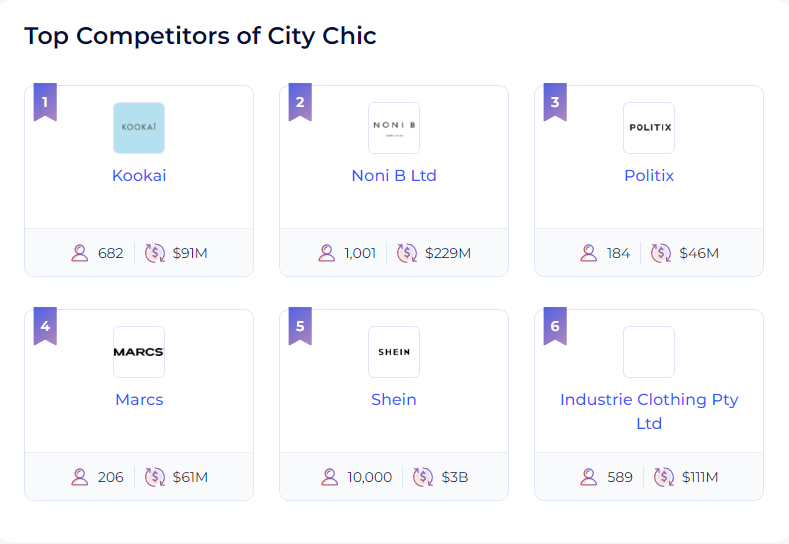This screenshot has width=789, height=544.
Task: Open Industrie Clothing Pty Ltd link
Action: click(649, 411)
